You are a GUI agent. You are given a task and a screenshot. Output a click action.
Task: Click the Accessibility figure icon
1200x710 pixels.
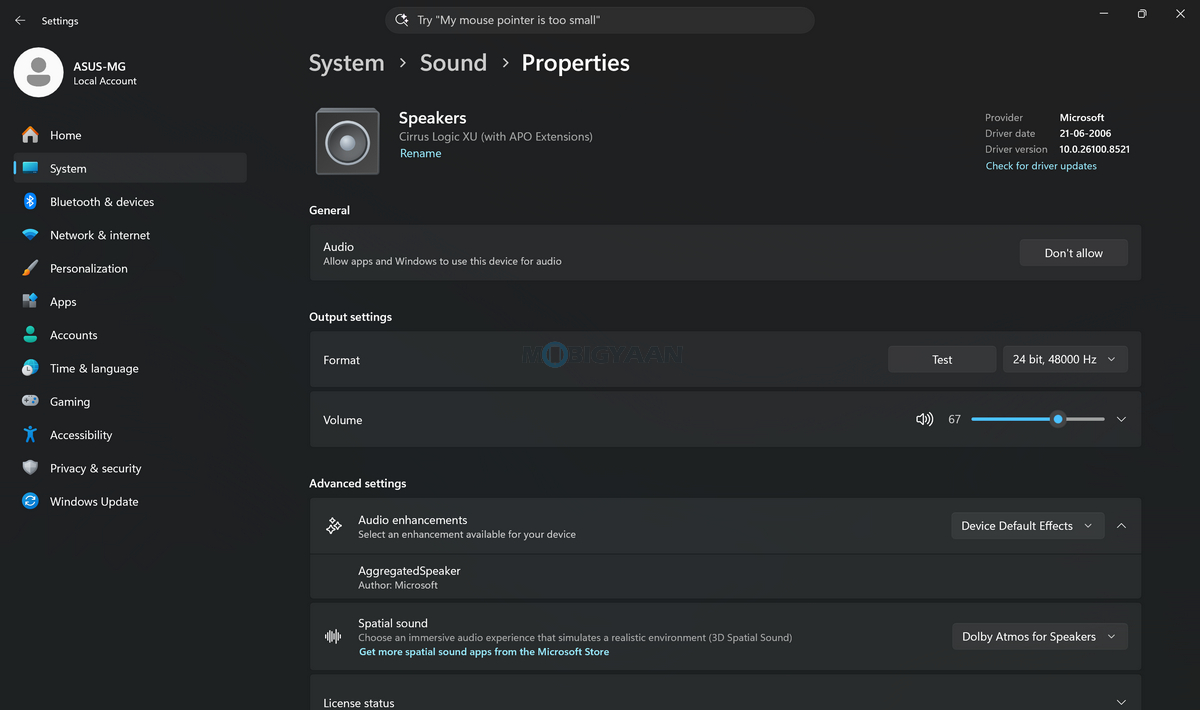[x=30, y=435]
